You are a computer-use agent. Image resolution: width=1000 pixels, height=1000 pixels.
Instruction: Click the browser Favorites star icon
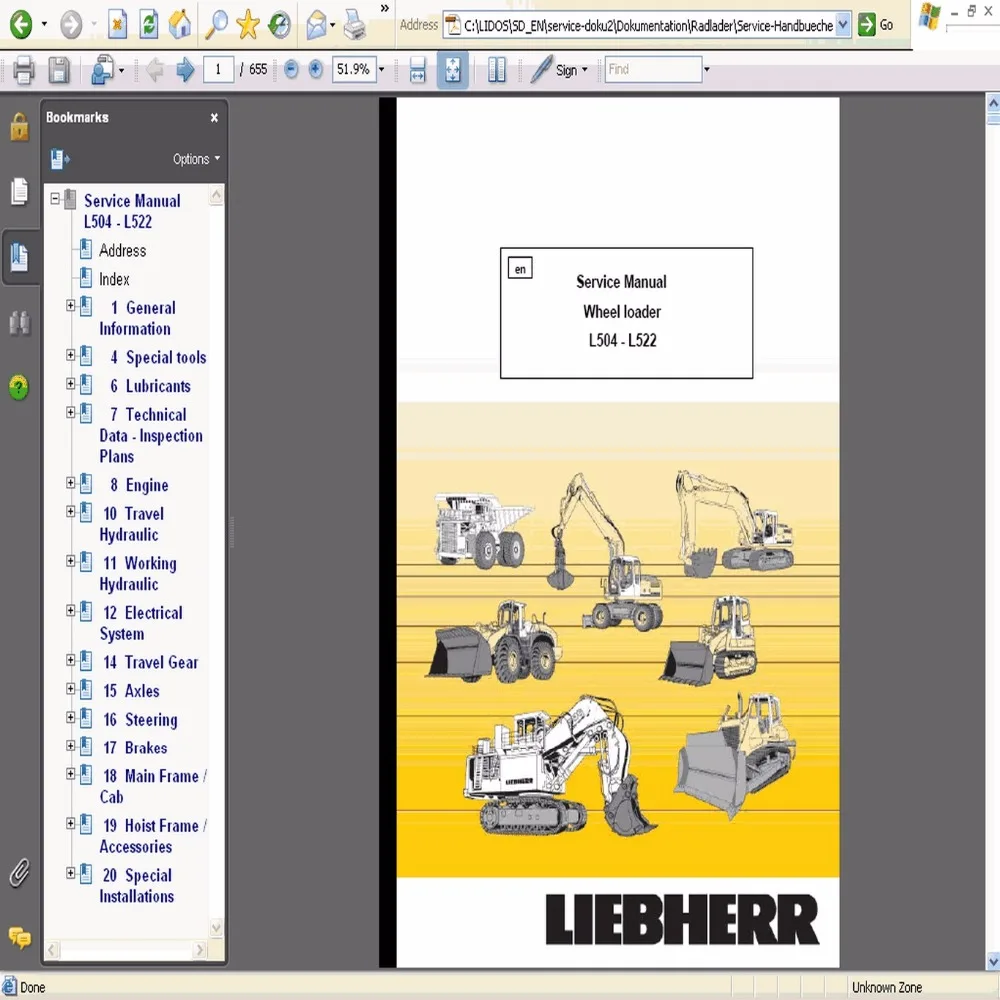(247, 25)
